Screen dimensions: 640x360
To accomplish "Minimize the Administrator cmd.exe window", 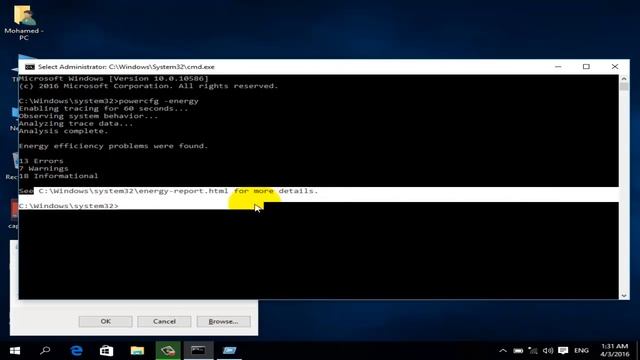I will tap(558, 67).
